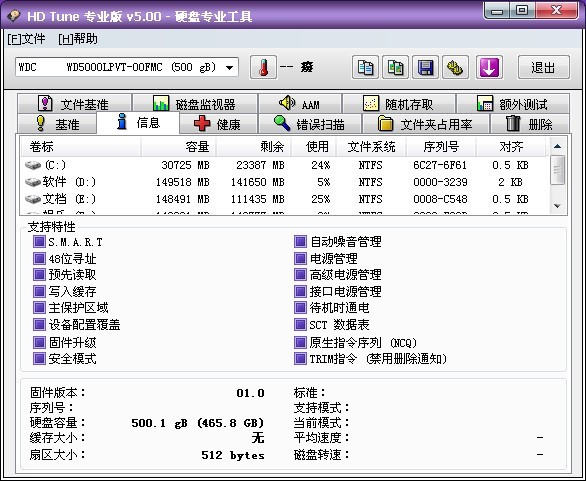Screen dimensions: 586x481
Task: Click the HD Tune title bar app icon
Action: (14, 16)
